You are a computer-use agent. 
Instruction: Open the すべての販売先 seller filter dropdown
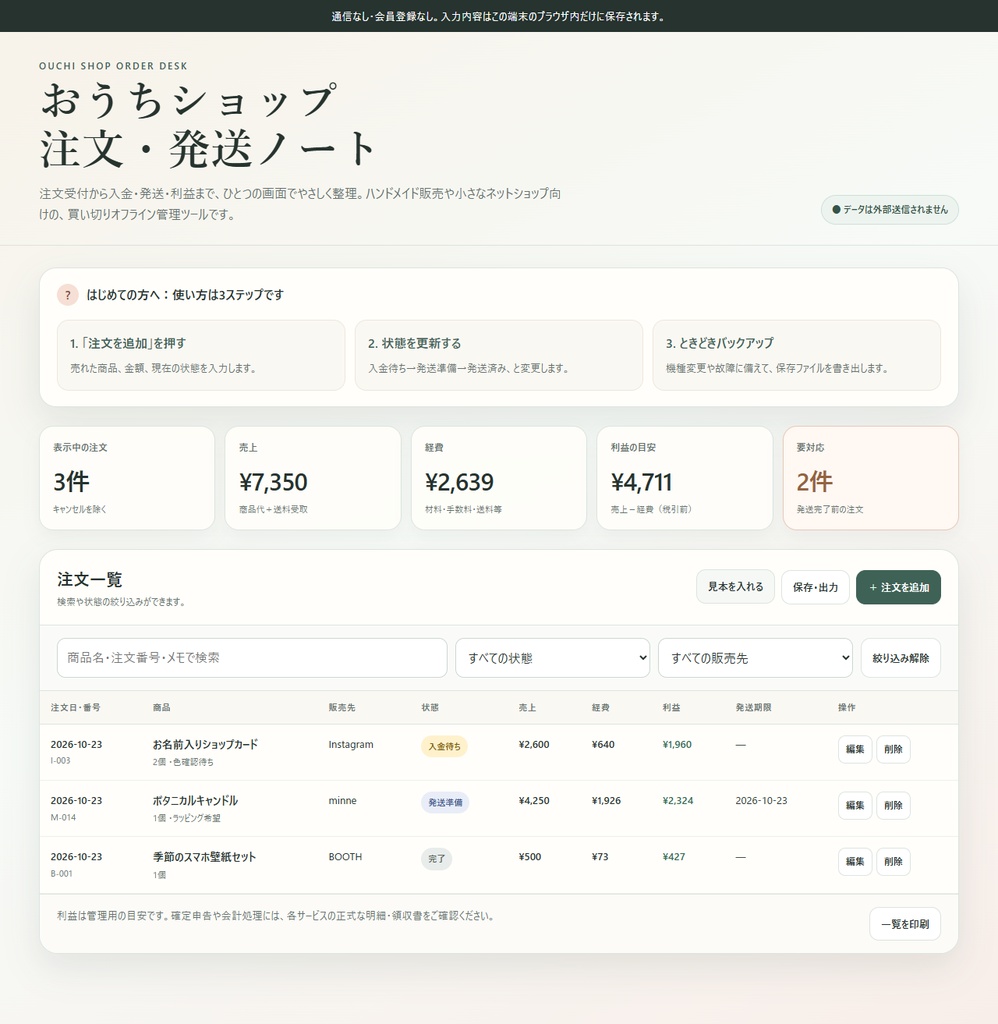tap(756, 658)
